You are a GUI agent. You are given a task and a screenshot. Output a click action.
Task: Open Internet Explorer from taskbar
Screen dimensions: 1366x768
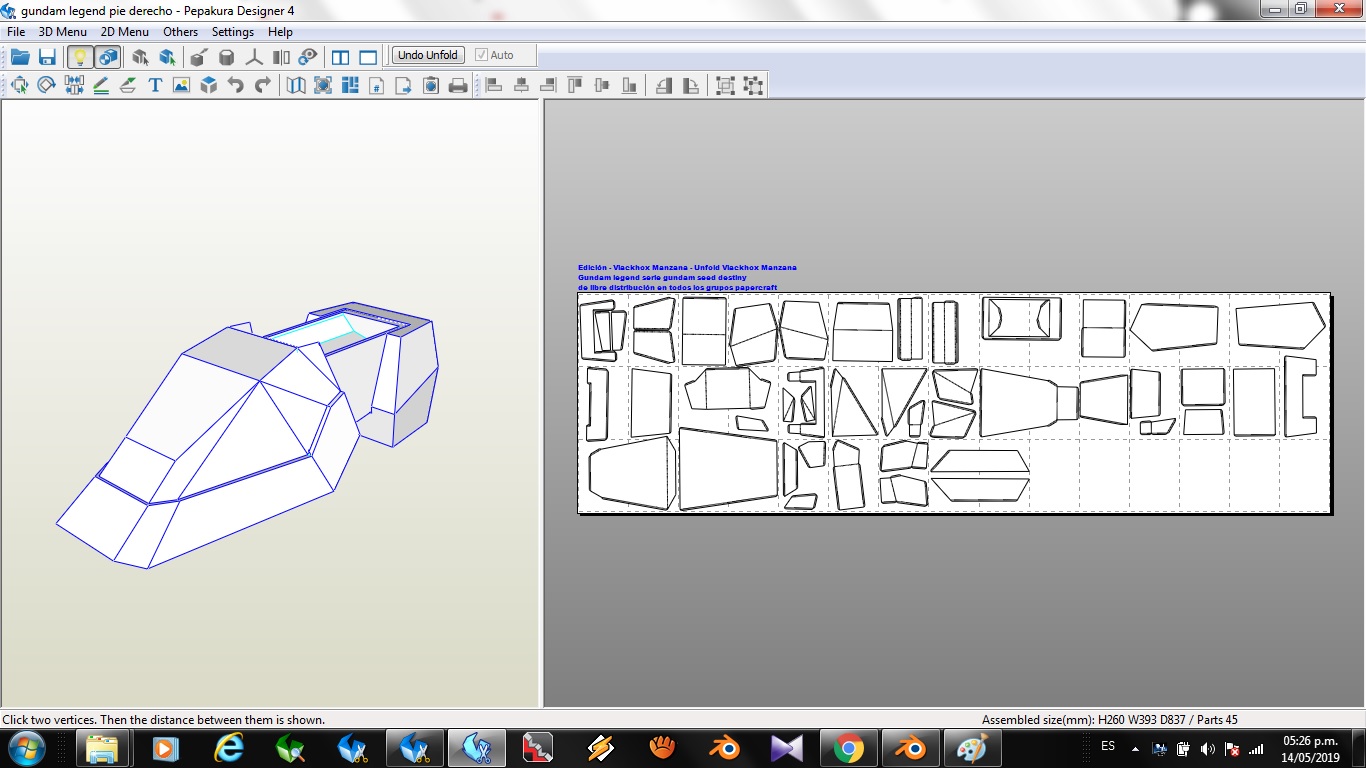click(x=229, y=748)
